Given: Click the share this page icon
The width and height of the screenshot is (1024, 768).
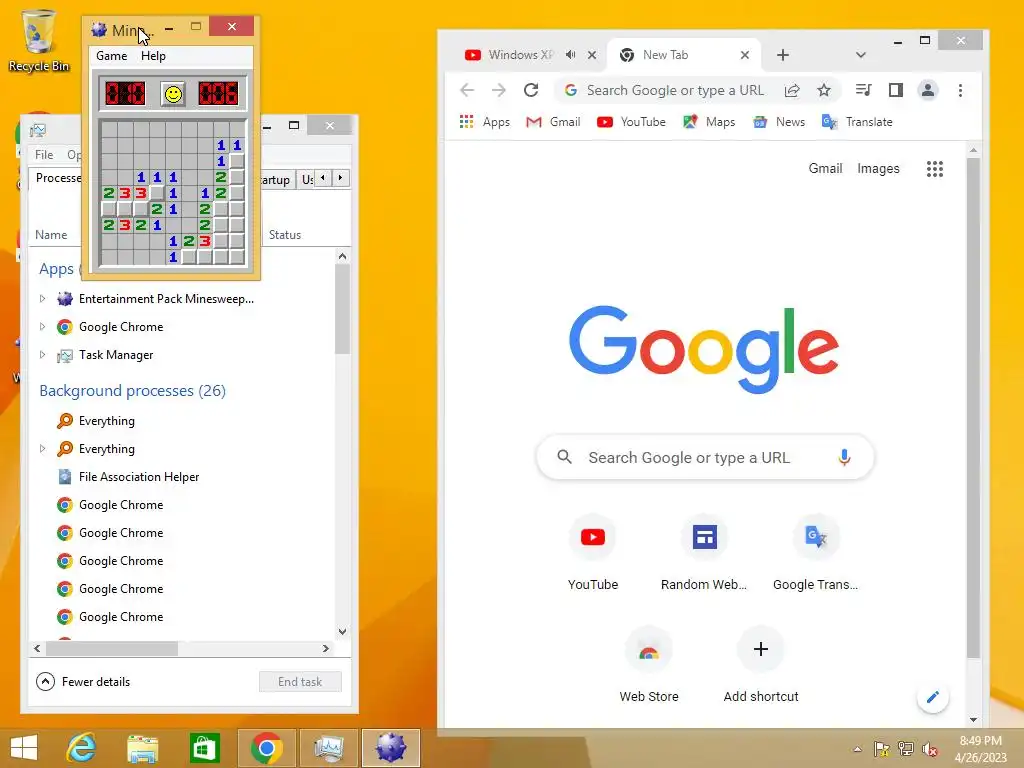Looking at the screenshot, I should point(792,90).
